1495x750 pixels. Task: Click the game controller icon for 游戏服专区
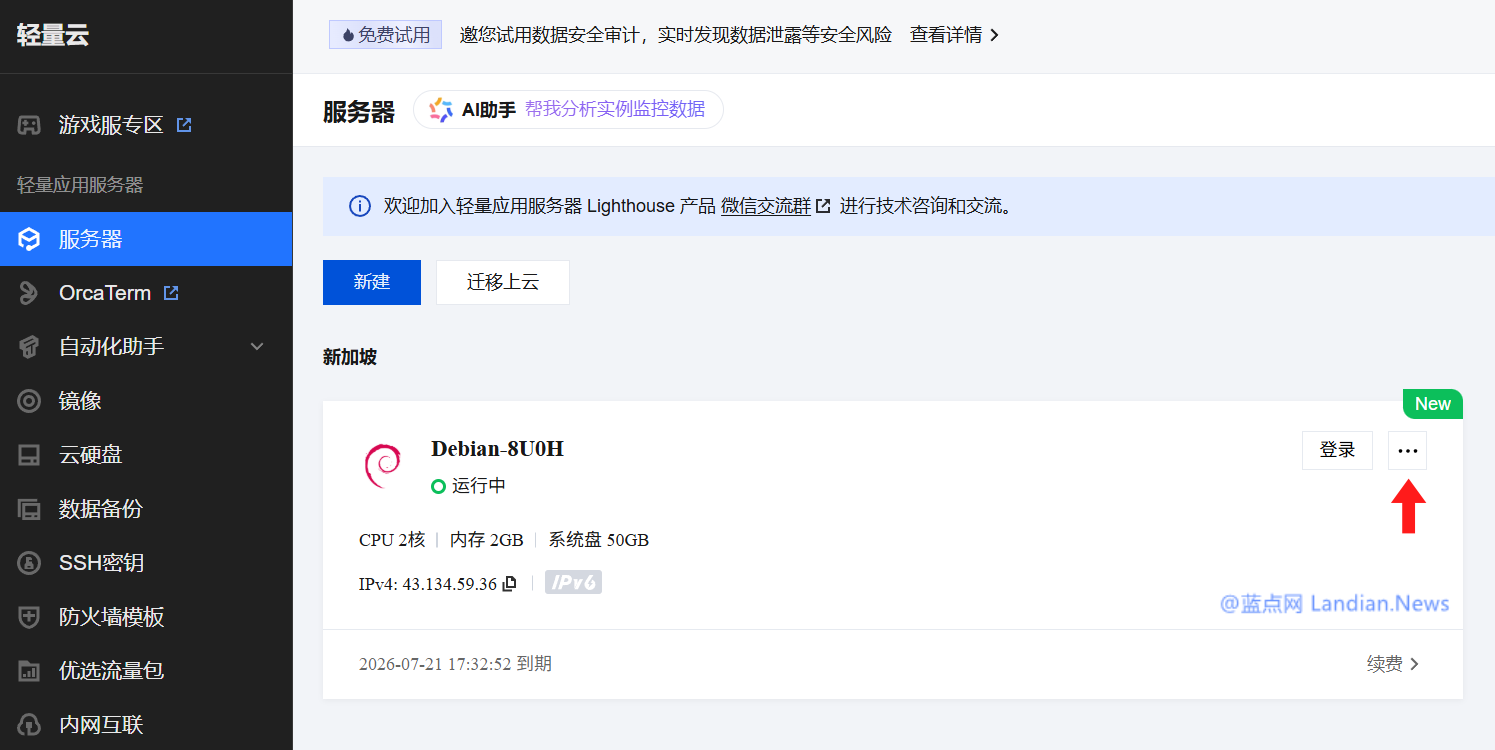click(29, 125)
